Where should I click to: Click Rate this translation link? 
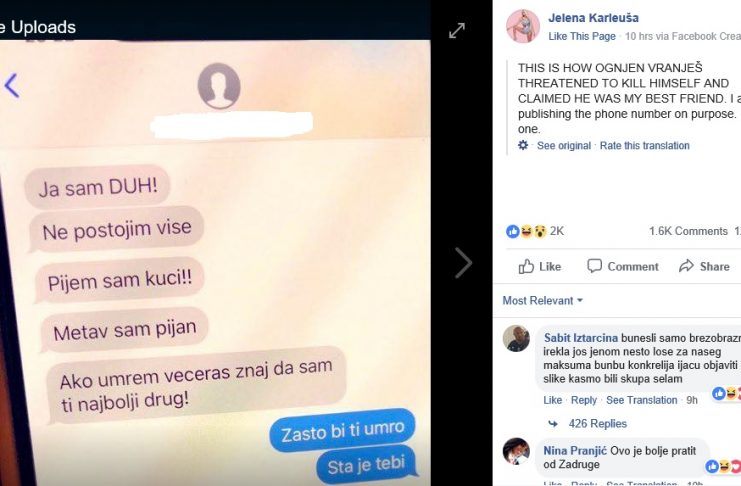[645, 146]
